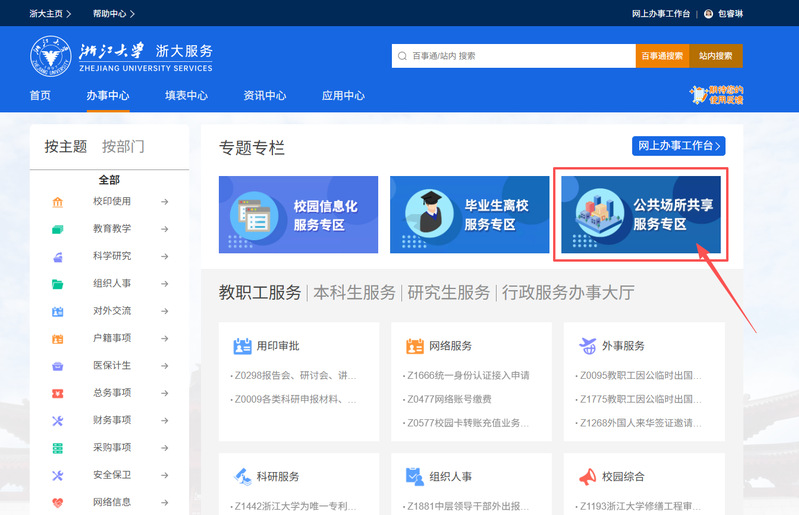Click the 校园综合 megaphone icon

tap(588, 476)
